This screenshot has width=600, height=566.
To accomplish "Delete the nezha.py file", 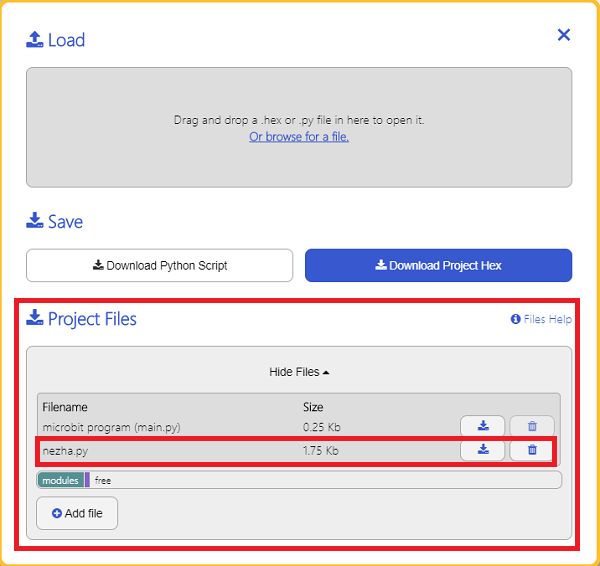I will pyautogui.click(x=532, y=450).
